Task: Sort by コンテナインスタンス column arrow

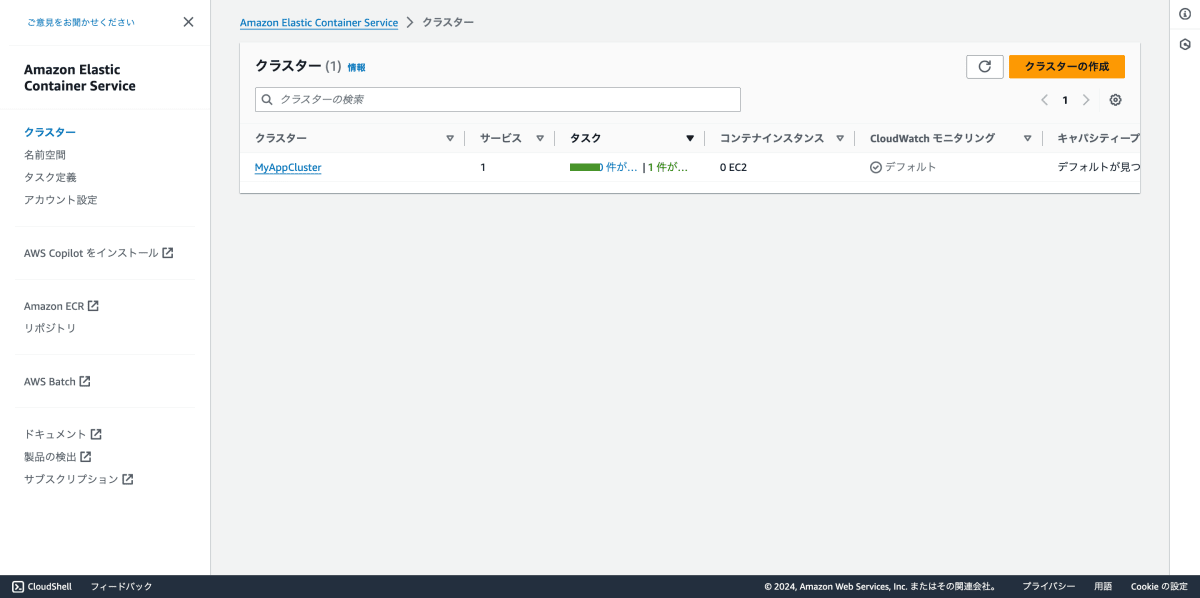Action: (840, 138)
